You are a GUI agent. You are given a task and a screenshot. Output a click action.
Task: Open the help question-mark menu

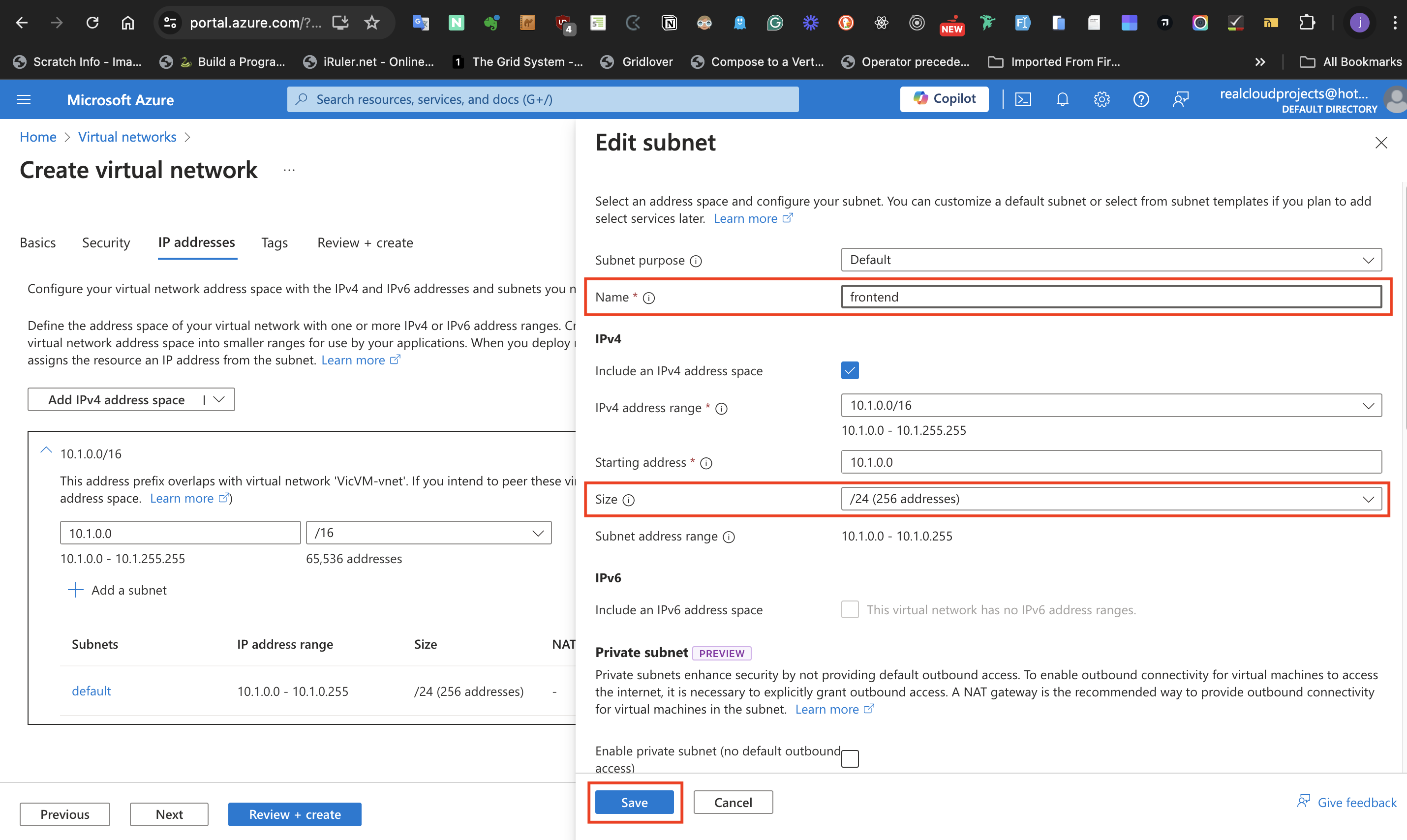coord(1141,99)
